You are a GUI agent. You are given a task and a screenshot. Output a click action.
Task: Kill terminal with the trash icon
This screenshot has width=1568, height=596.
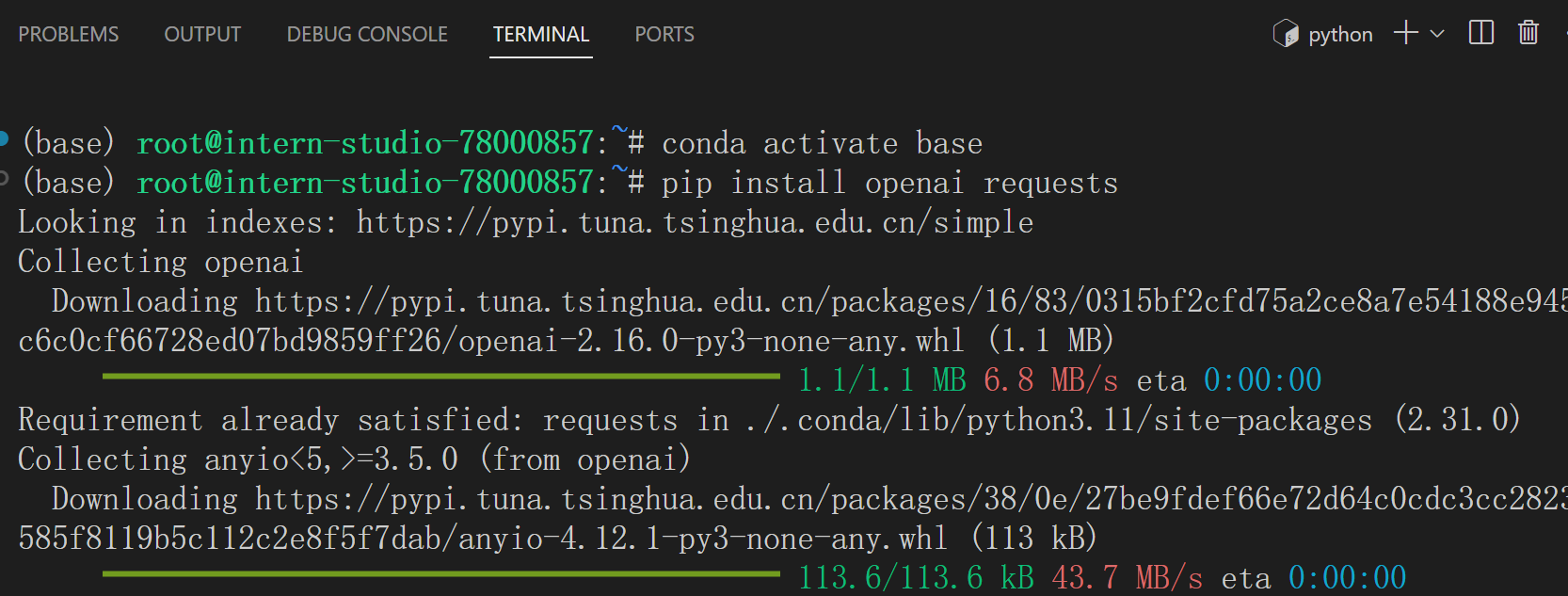pos(1528,33)
